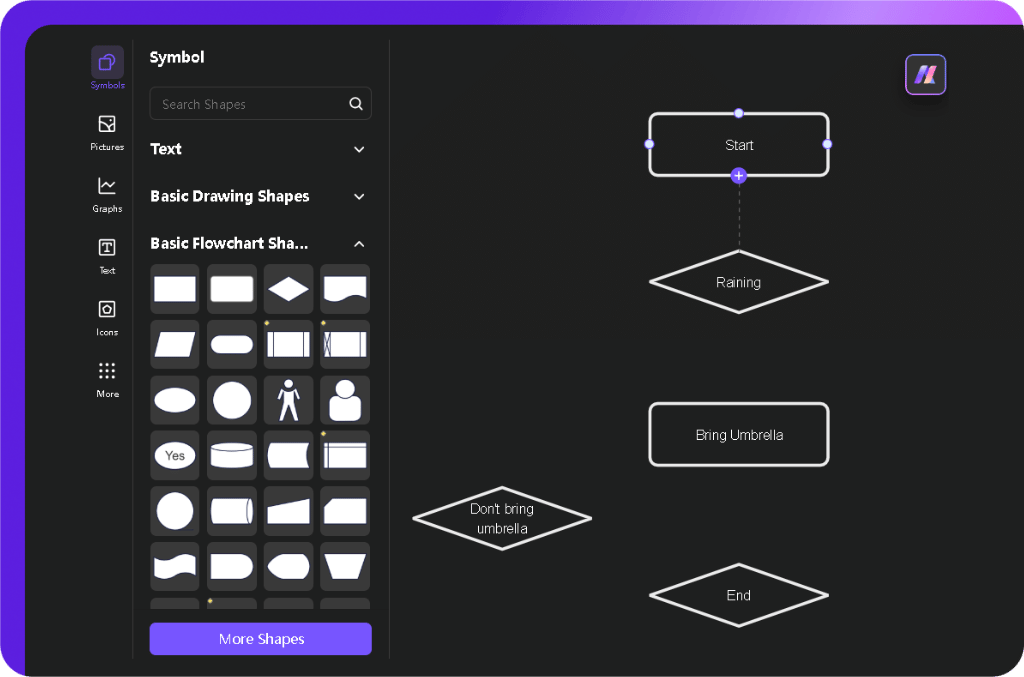Open the Symbols sidebar panel
Screen dimensions: 1024x677
pos(107,64)
